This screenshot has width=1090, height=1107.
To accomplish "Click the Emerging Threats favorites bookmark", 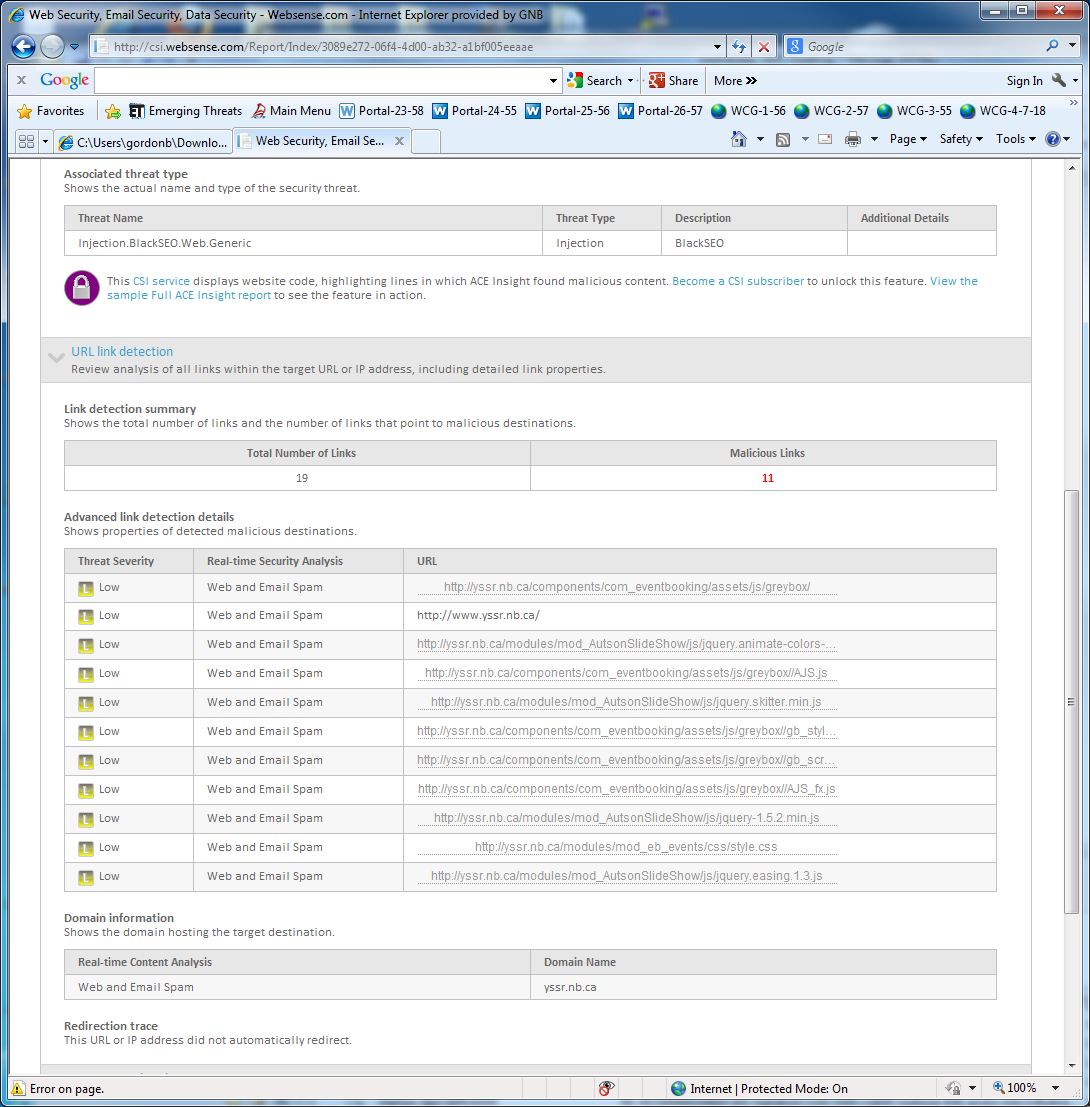I will pos(185,111).
